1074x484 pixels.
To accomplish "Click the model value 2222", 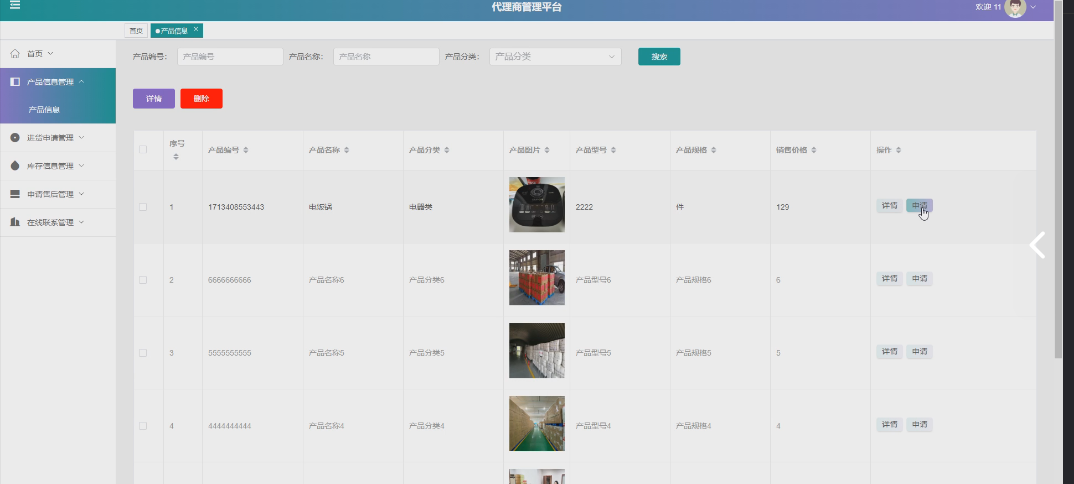I will click(x=584, y=207).
